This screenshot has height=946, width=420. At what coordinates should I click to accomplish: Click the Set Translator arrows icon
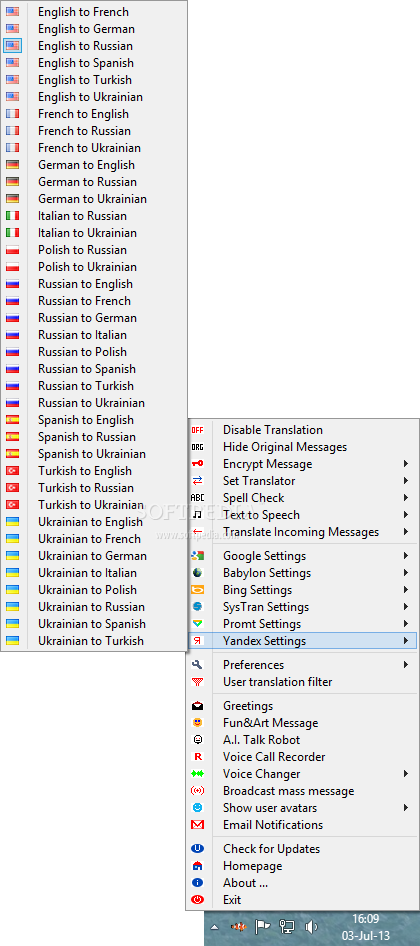(197, 481)
